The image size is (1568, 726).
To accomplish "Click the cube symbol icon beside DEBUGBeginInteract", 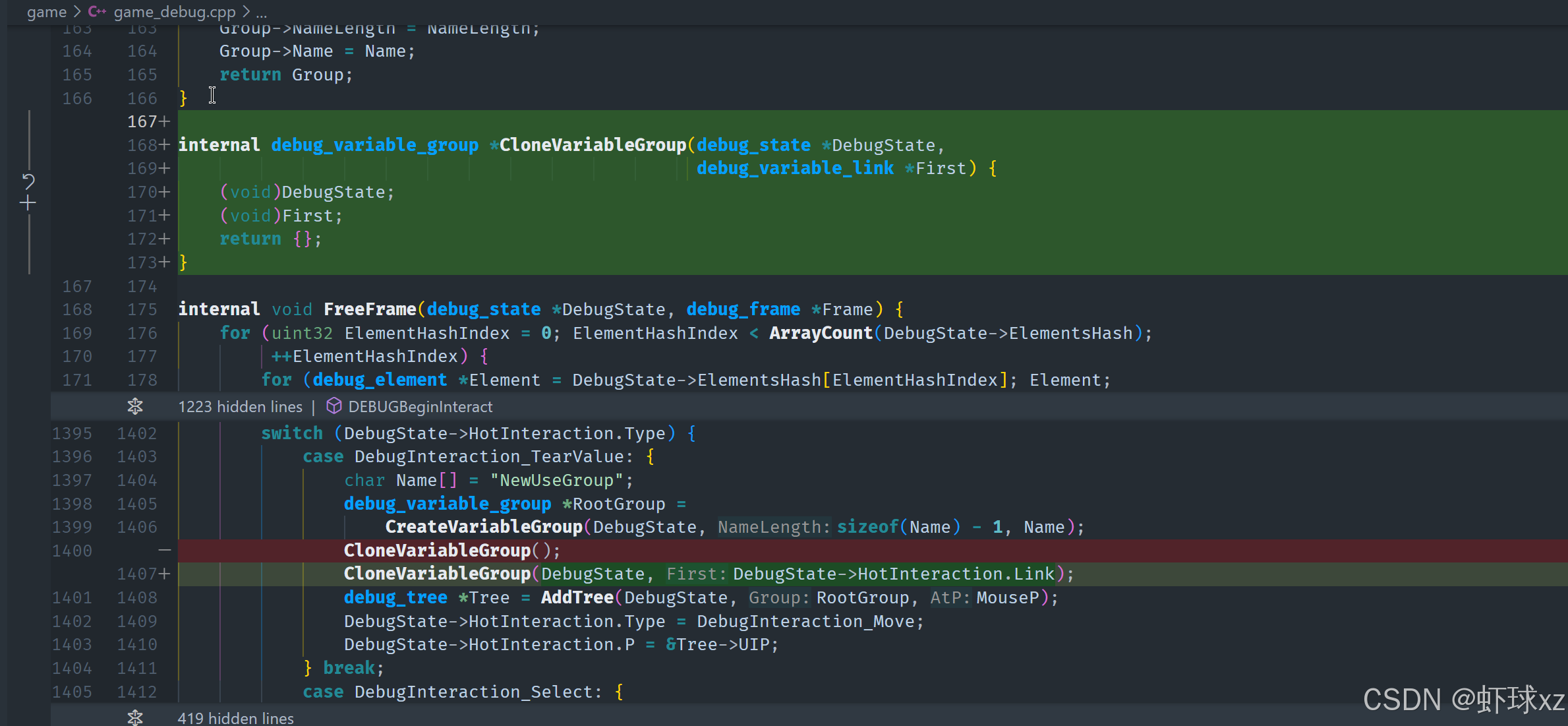I will click(x=334, y=406).
